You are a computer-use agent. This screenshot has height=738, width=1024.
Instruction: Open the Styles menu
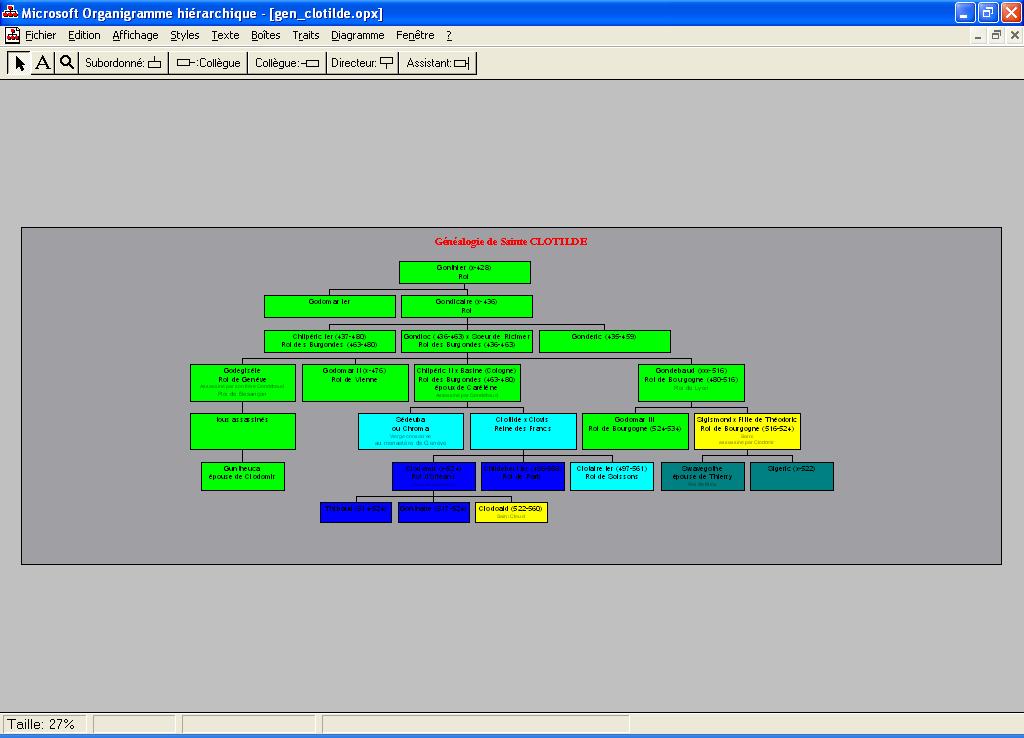[x=185, y=35]
